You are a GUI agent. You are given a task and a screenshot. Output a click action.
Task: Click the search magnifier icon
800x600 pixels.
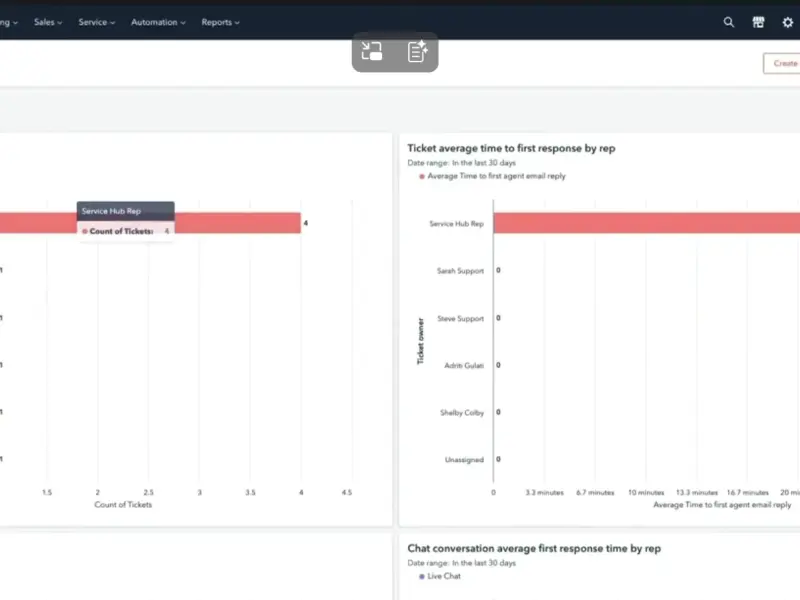coord(729,22)
